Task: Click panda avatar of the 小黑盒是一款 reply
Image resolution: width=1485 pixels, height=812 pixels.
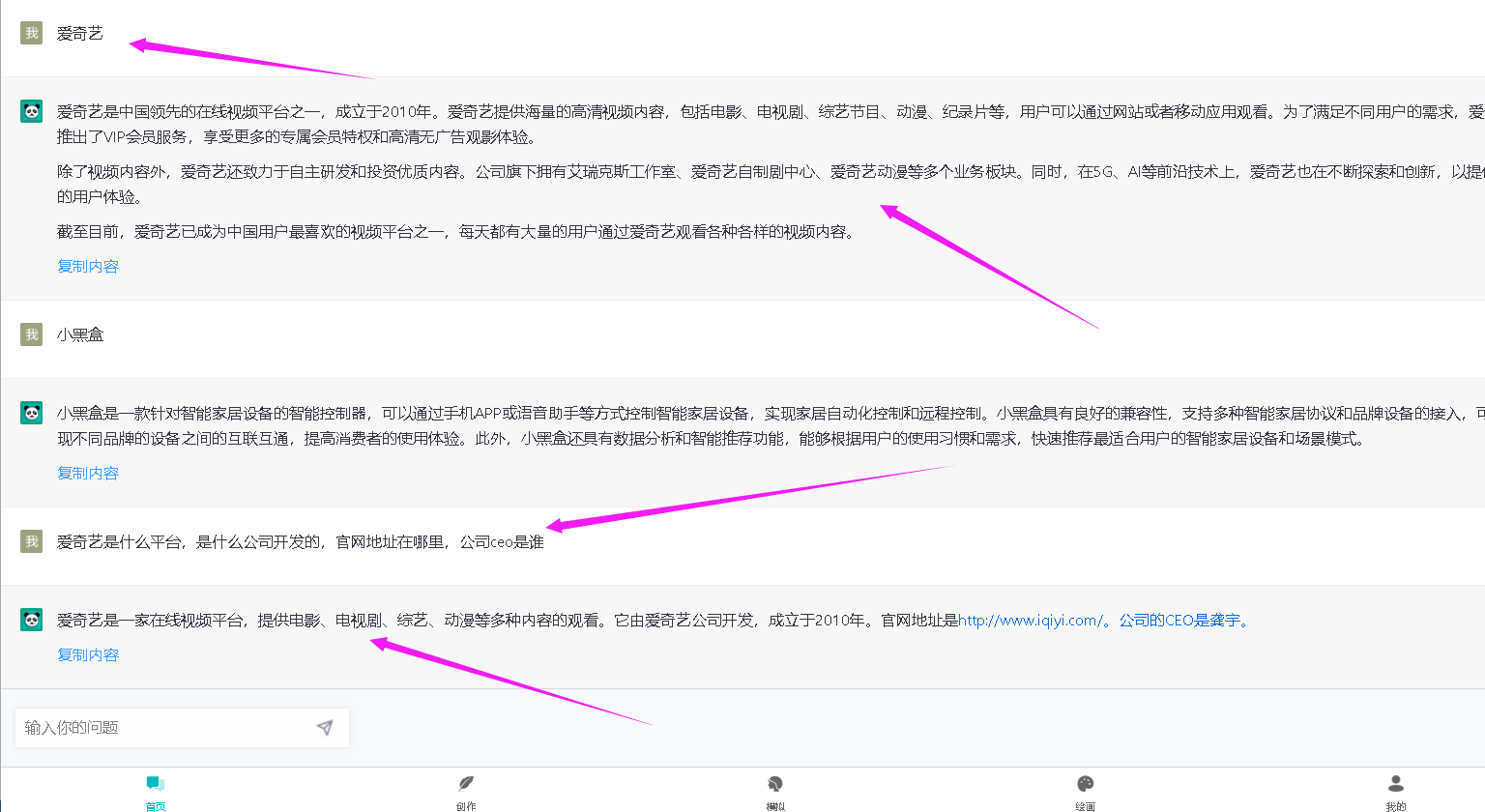Action: click(x=32, y=413)
